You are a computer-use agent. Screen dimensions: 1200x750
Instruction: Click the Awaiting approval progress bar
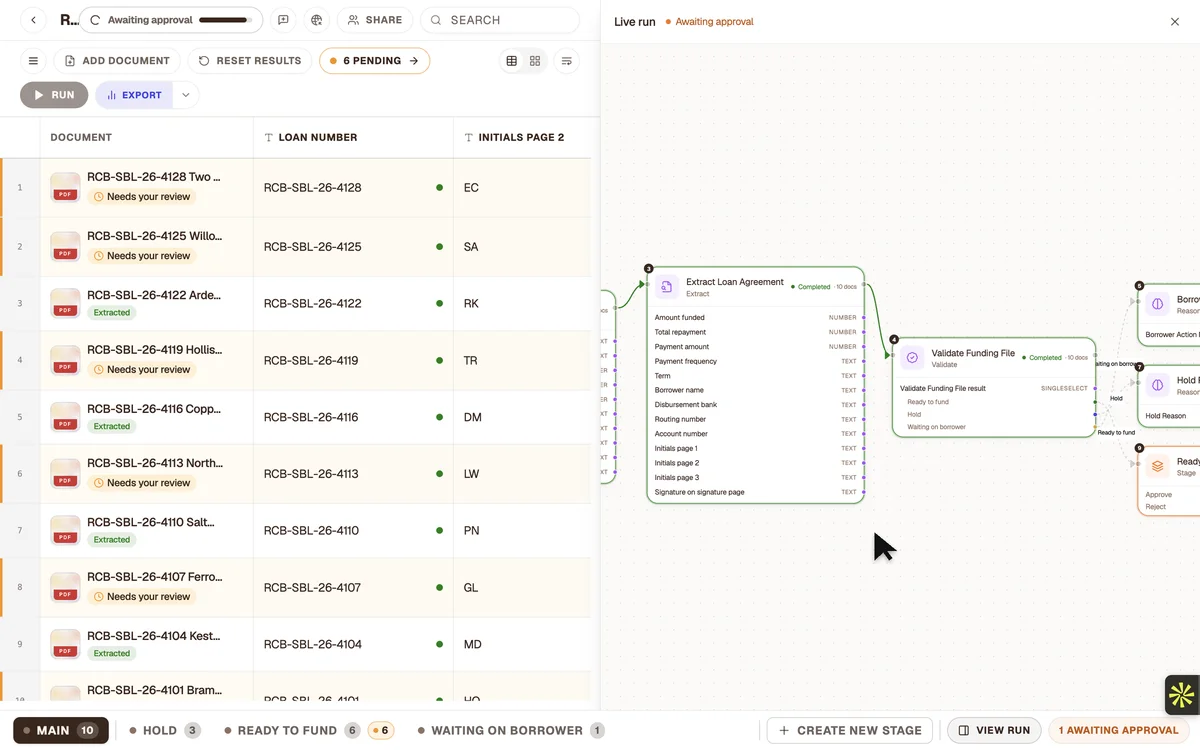[x=224, y=20]
